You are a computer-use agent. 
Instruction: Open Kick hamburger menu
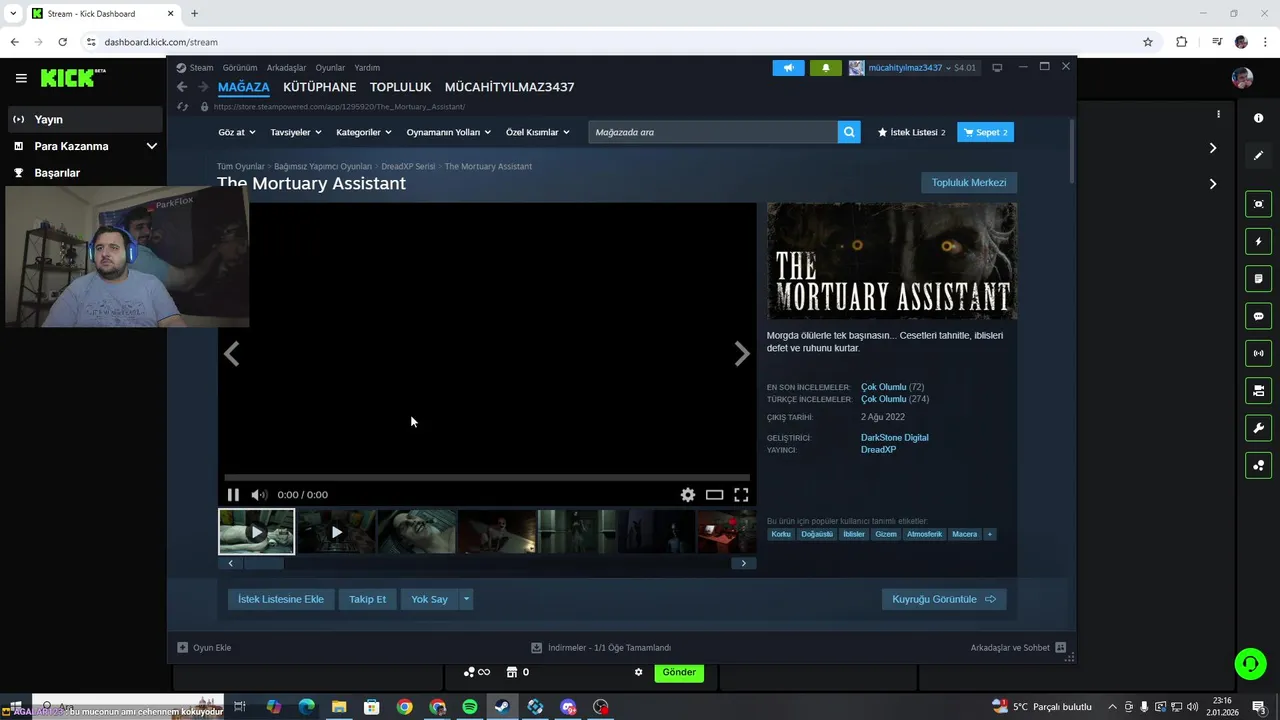click(21, 78)
